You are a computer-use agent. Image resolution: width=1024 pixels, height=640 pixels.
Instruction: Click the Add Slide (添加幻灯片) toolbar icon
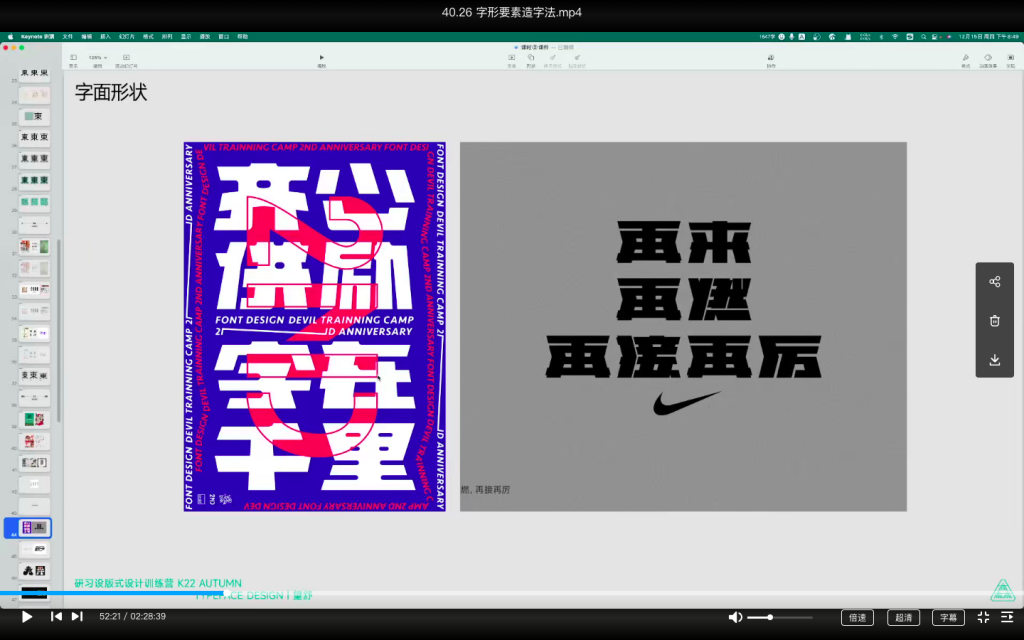[125, 58]
